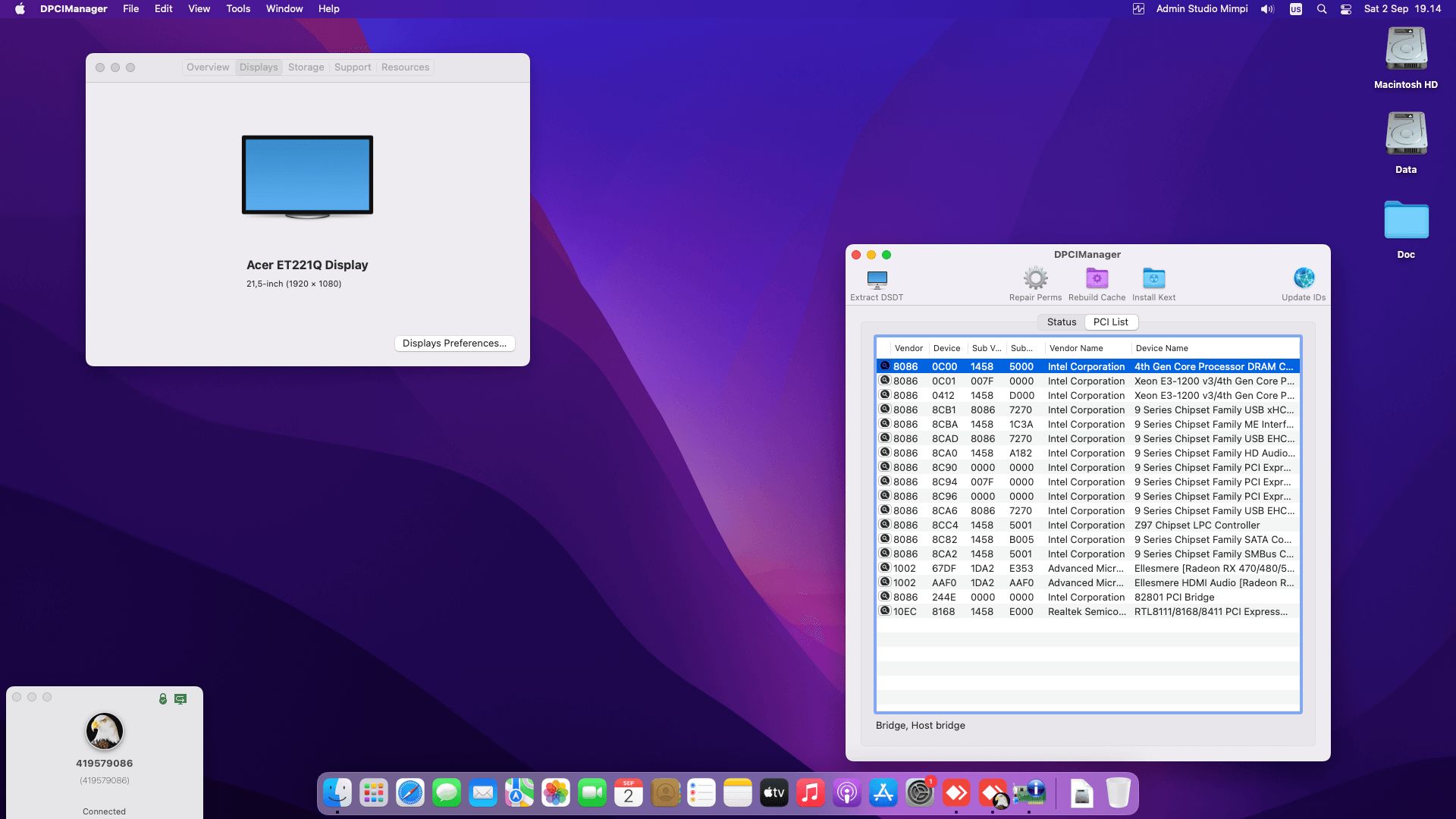
Task: Click the Rebuild Cache folder icon
Action: pos(1097,278)
